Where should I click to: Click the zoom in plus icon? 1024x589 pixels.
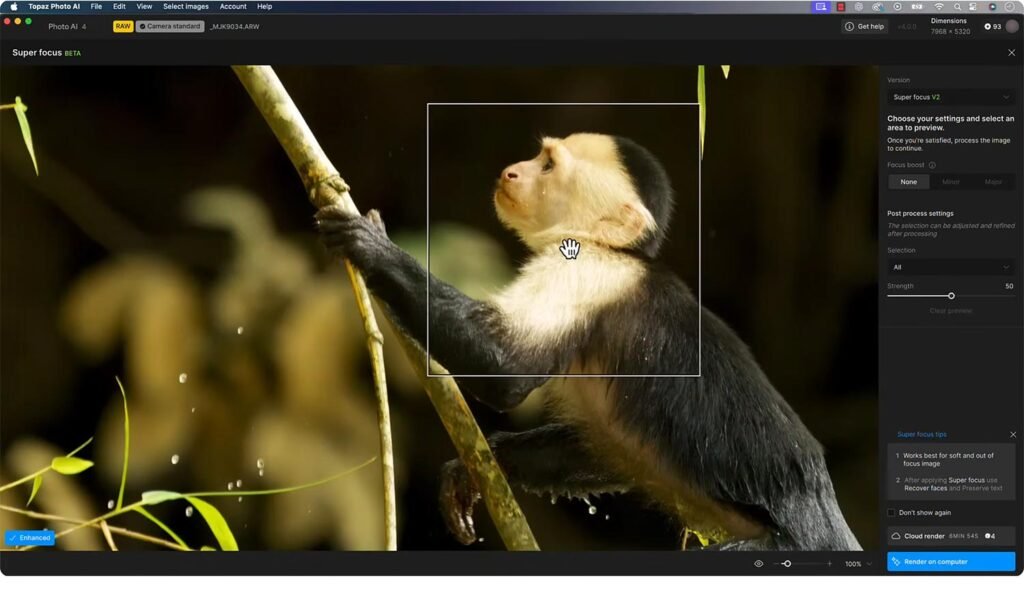click(829, 564)
